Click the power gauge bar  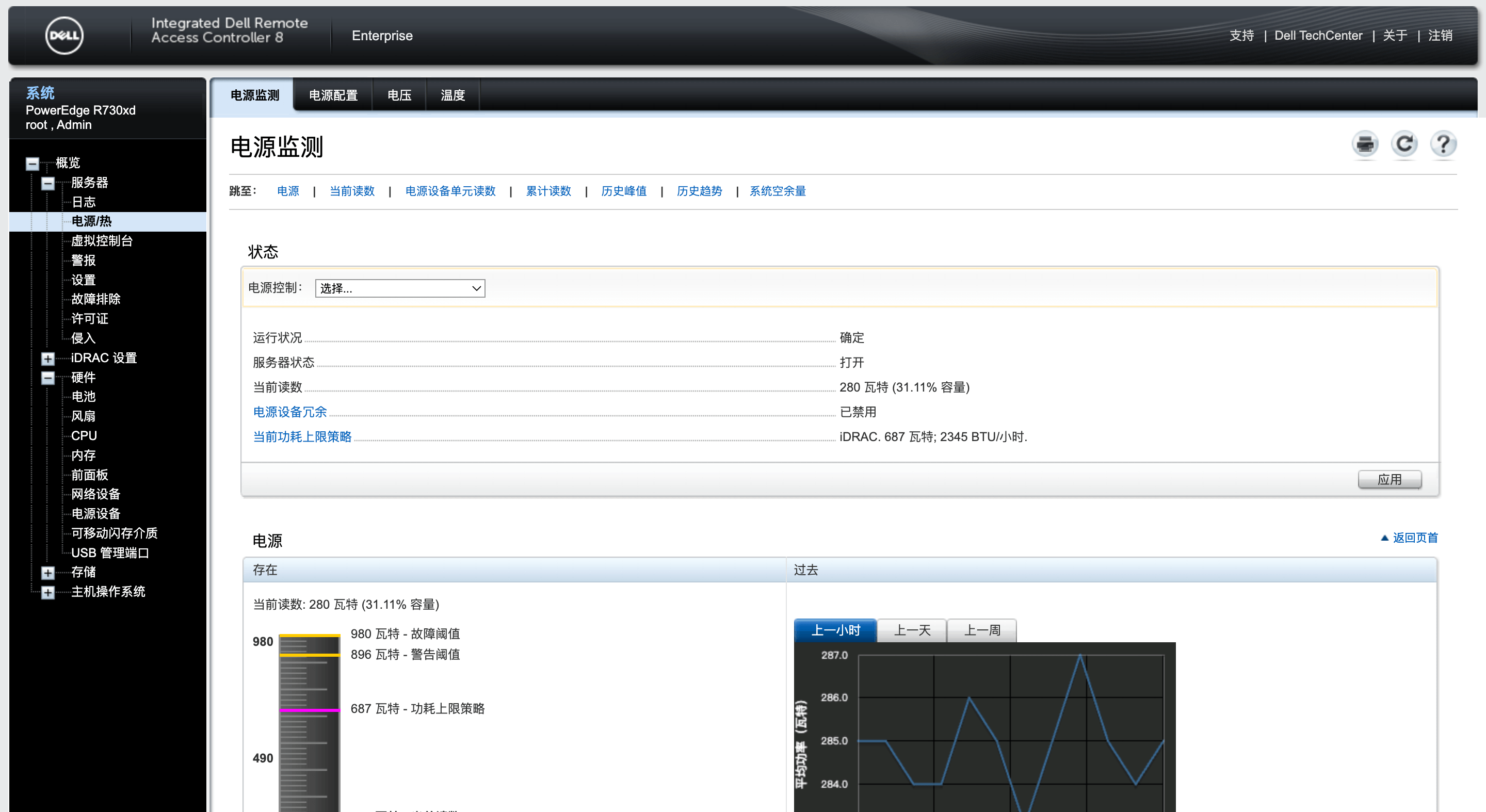click(x=310, y=723)
